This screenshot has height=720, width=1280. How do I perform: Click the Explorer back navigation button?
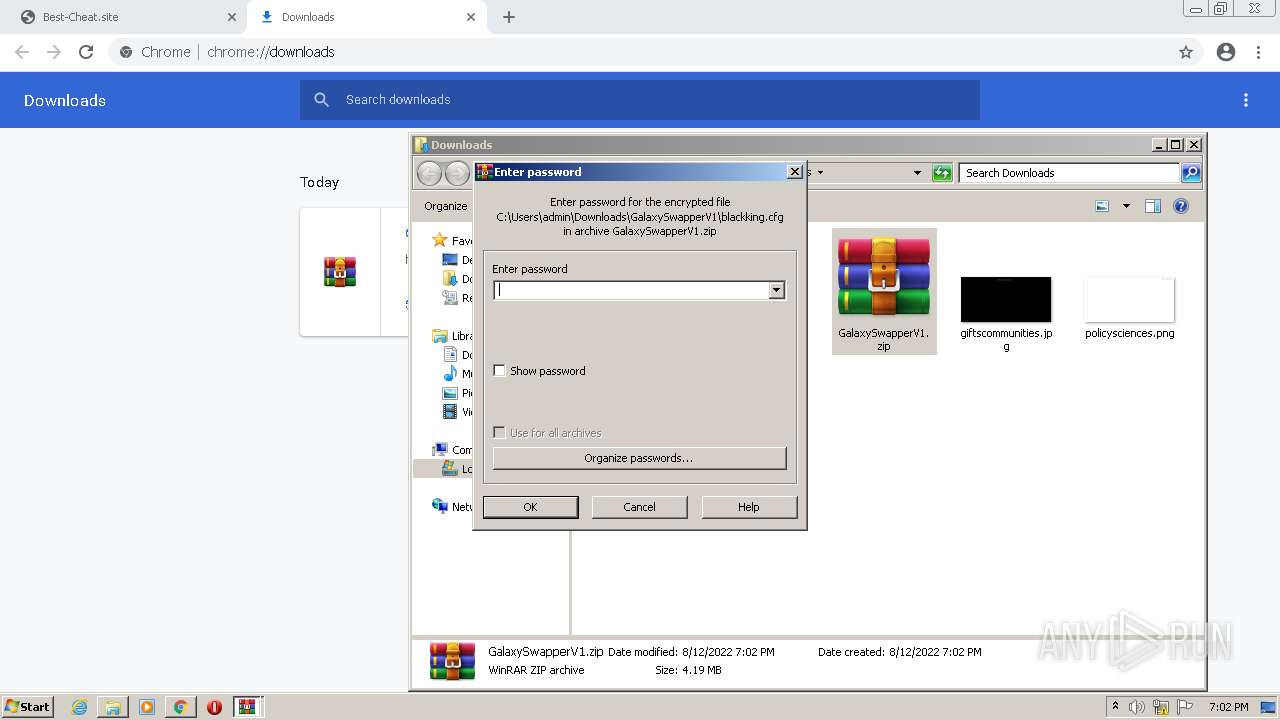429,173
